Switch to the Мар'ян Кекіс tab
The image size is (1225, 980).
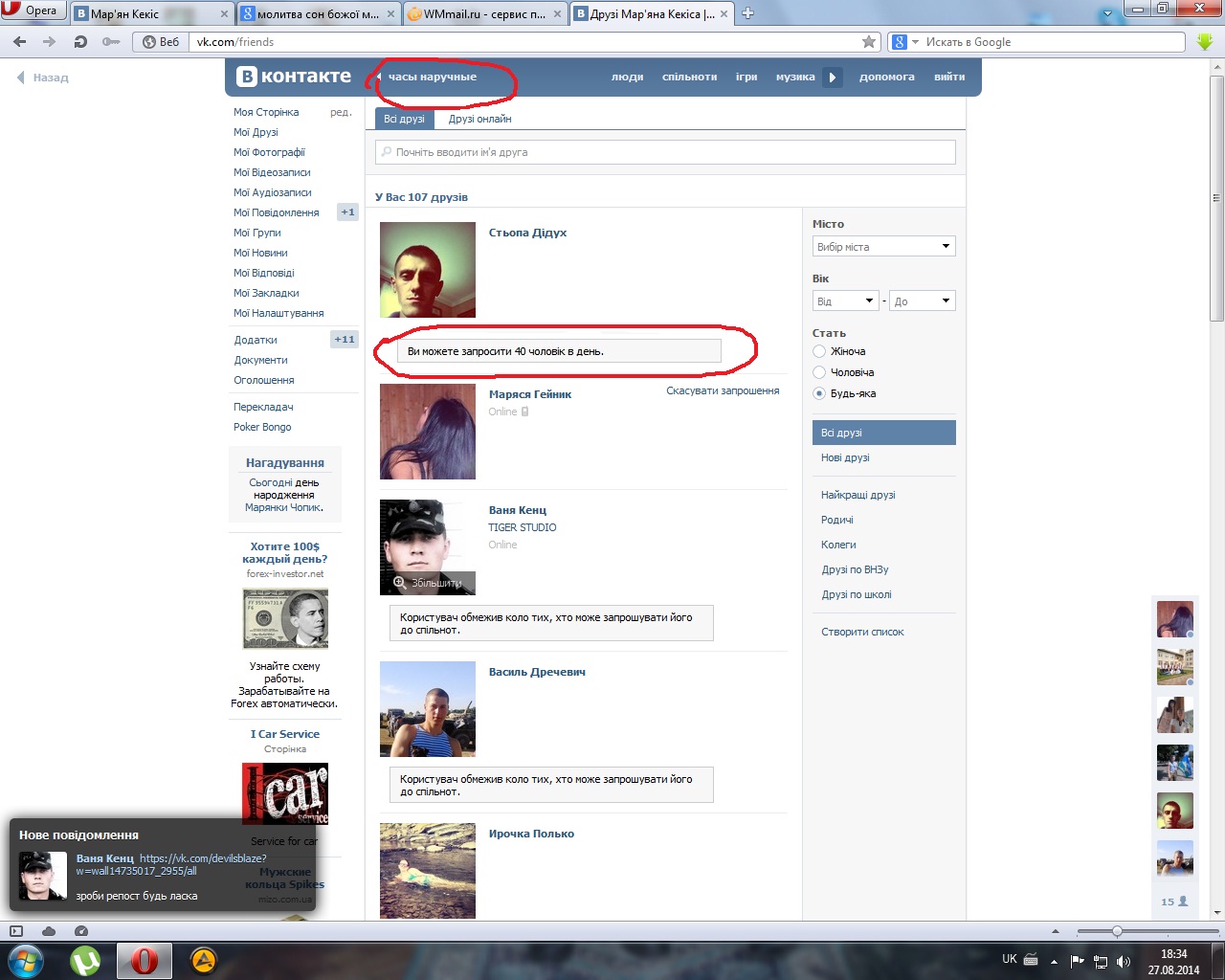152,14
